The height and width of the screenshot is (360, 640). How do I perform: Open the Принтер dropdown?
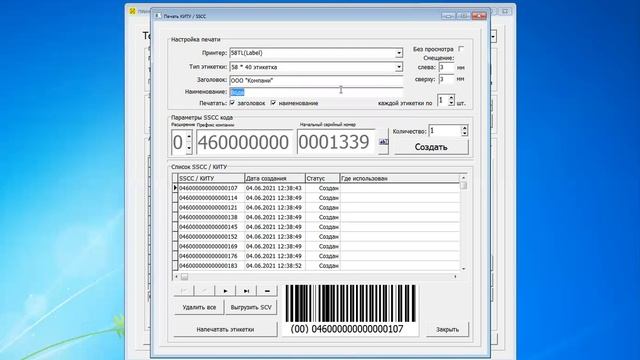tap(398, 53)
